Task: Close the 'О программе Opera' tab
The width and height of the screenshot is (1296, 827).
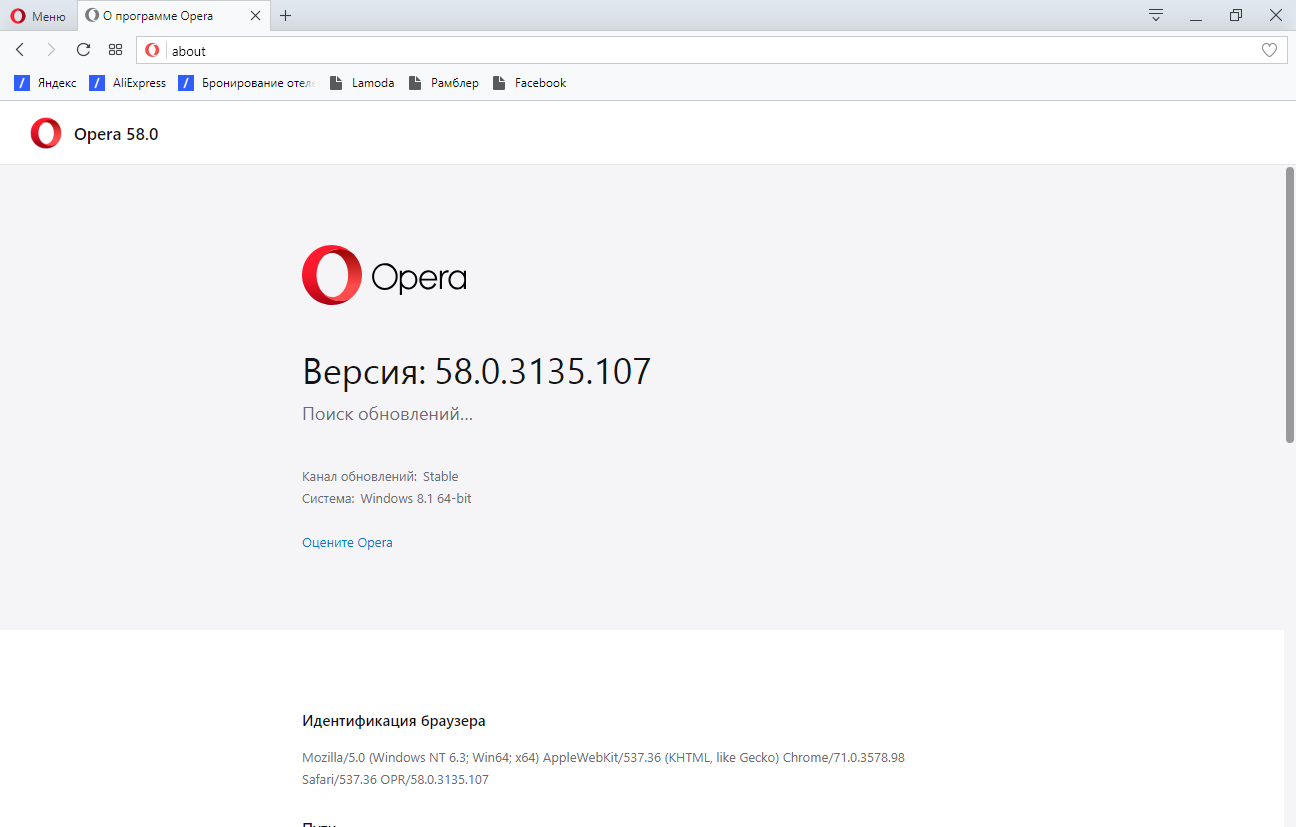Action: tap(255, 16)
